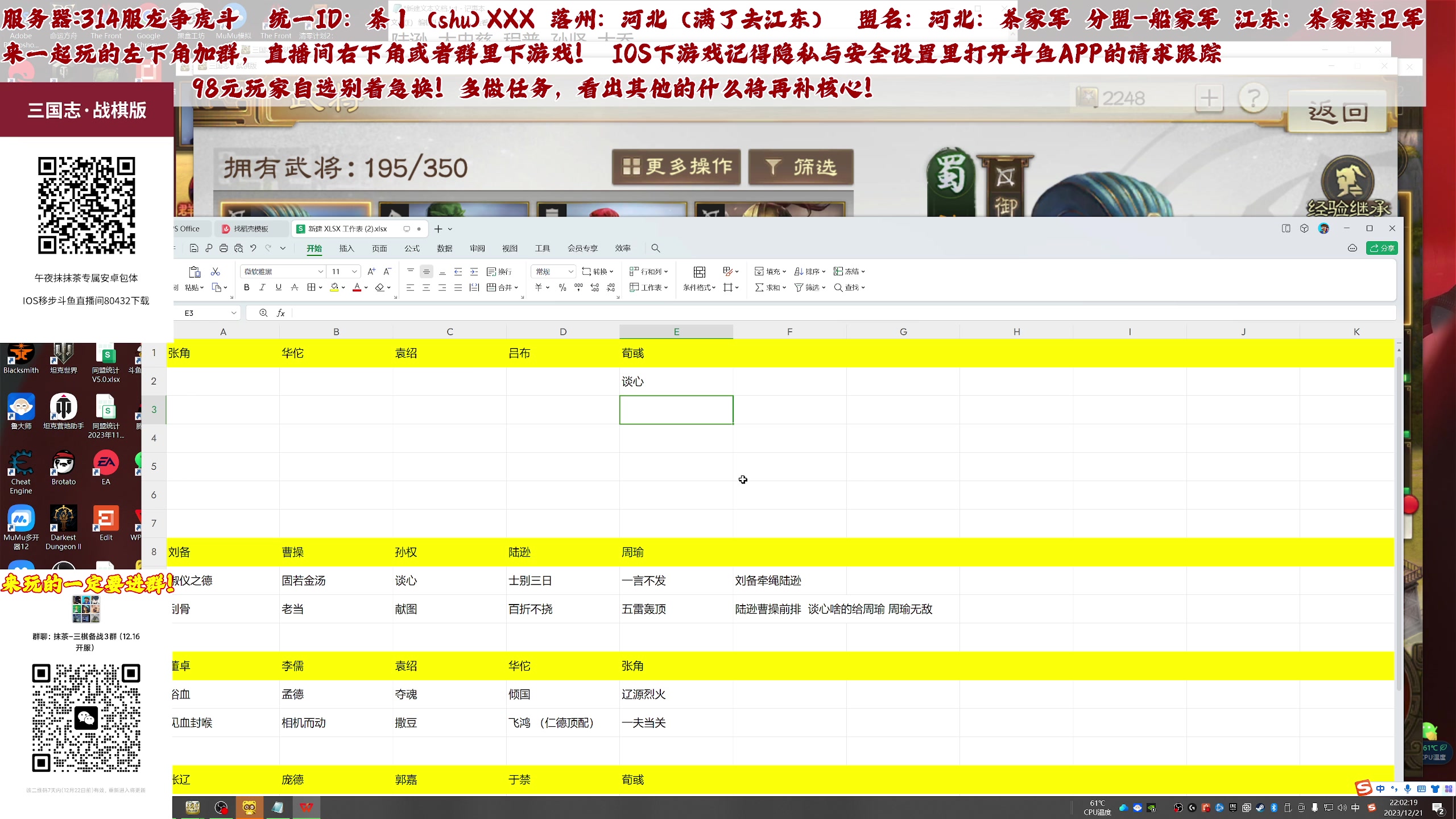
Task: Click the thousands separator icon
Action: tap(578, 287)
